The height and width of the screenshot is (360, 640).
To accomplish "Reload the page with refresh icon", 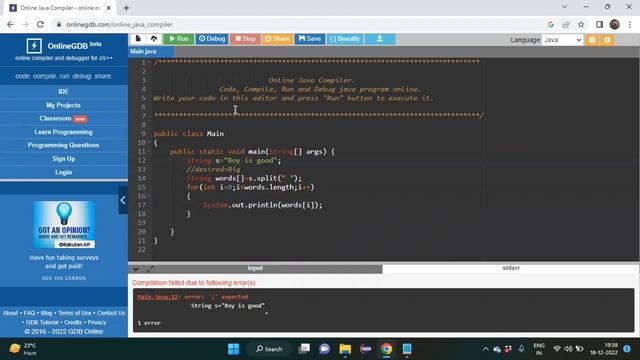I will coord(40,24).
